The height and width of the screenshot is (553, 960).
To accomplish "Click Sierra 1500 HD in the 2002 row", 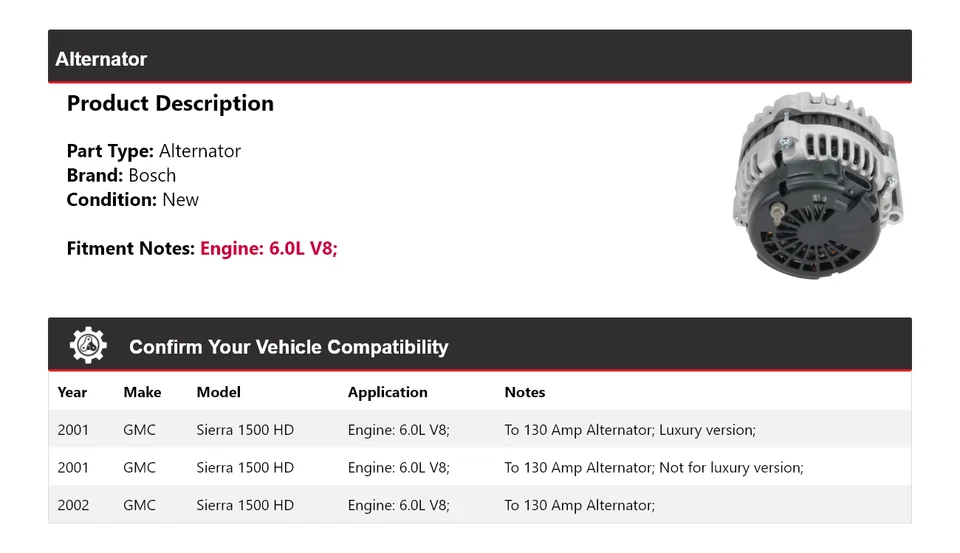I will pyautogui.click(x=245, y=505).
